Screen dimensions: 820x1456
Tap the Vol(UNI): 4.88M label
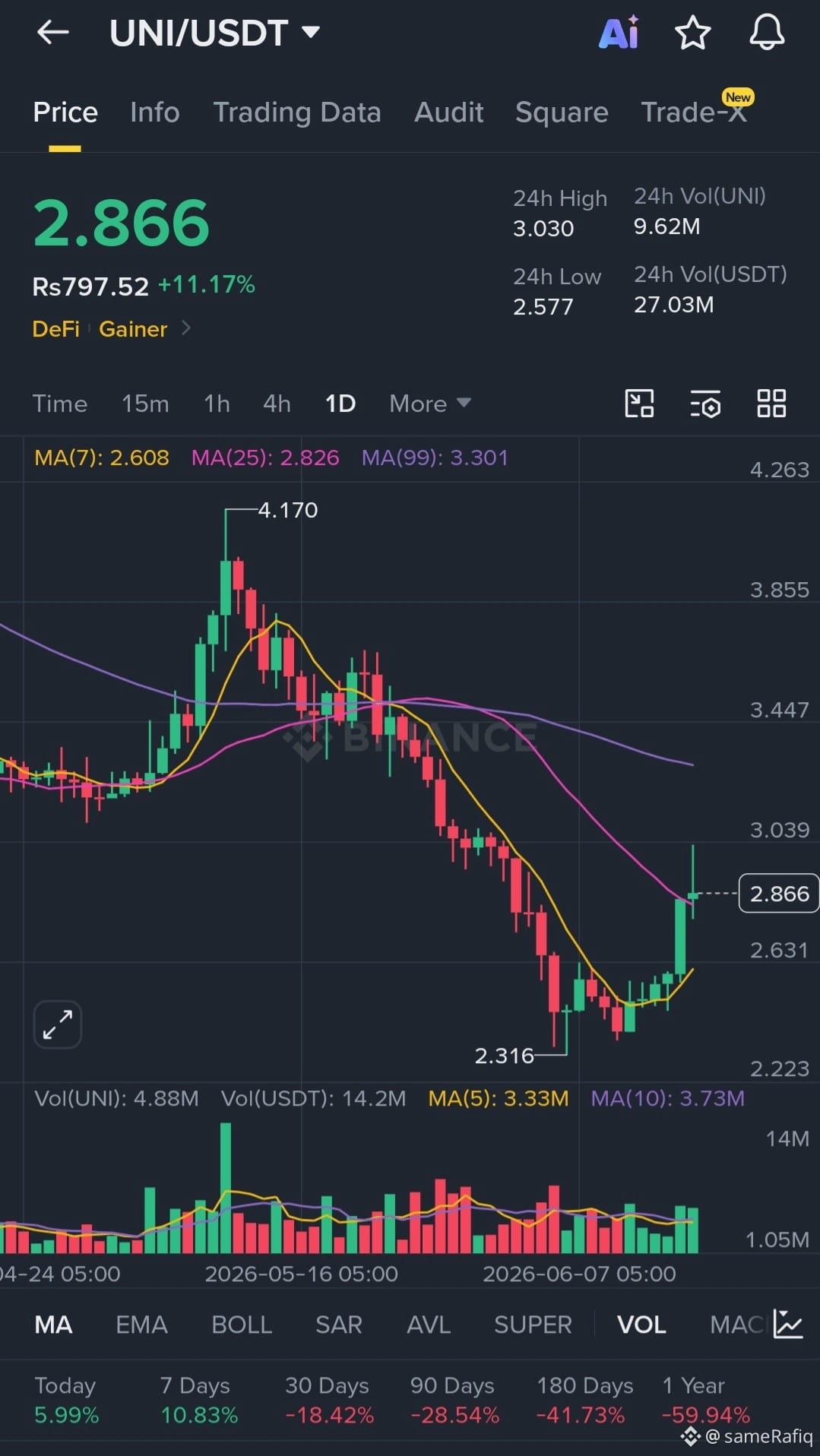click(x=117, y=1098)
